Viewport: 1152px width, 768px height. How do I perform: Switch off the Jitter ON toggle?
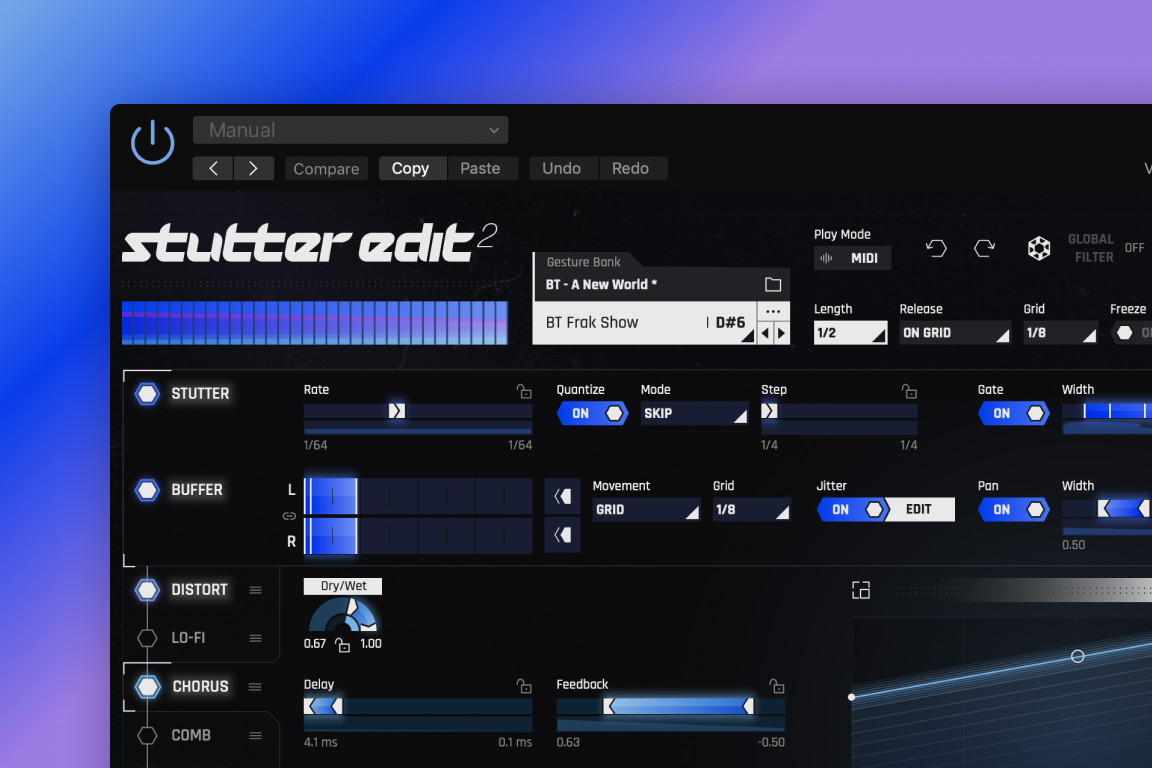click(x=853, y=509)
